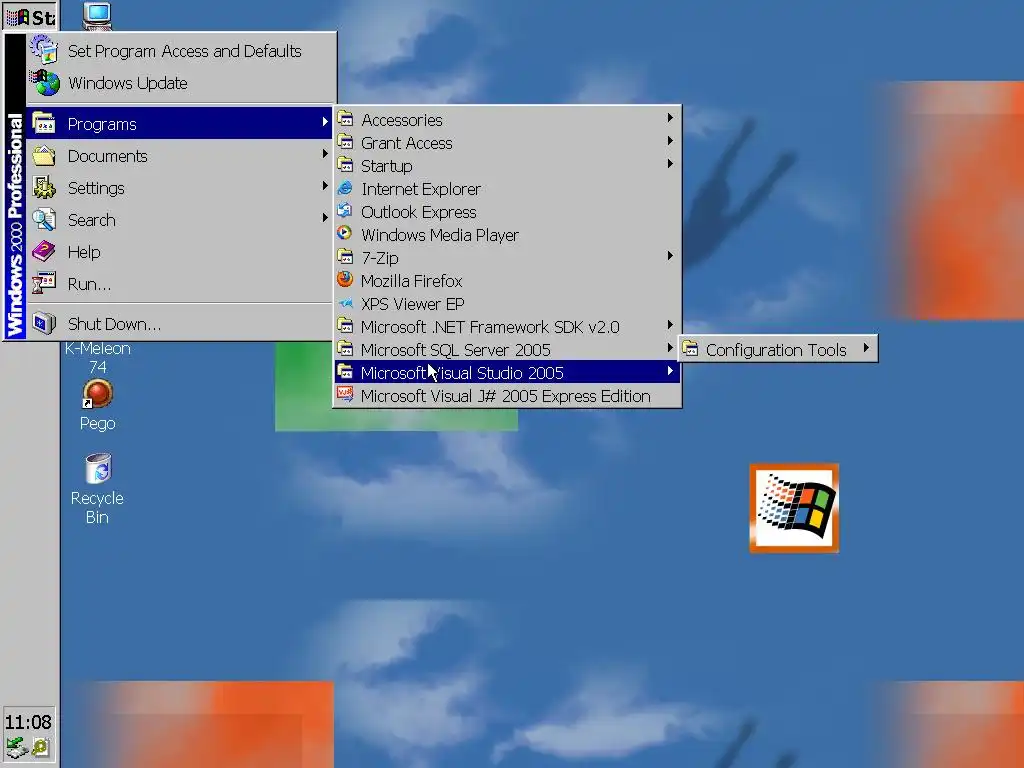Click the Windows Update globe icon

click(44, 83)
